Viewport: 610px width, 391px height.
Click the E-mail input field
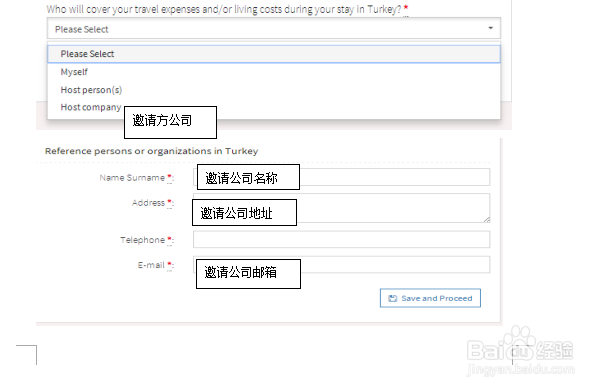[x=342, y=265]
